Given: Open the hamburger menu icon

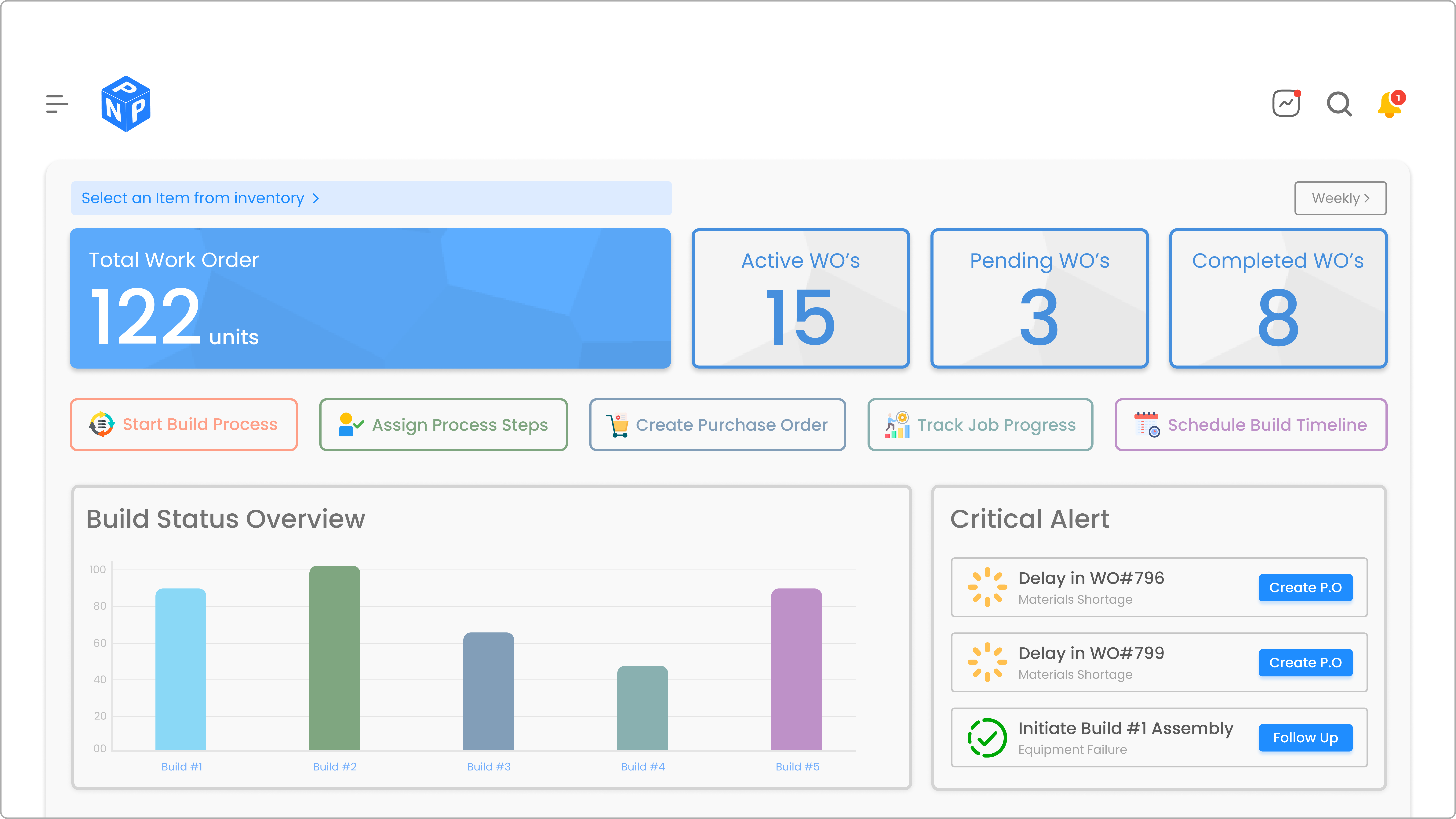Looking at the screenshot, I should 57,104.
